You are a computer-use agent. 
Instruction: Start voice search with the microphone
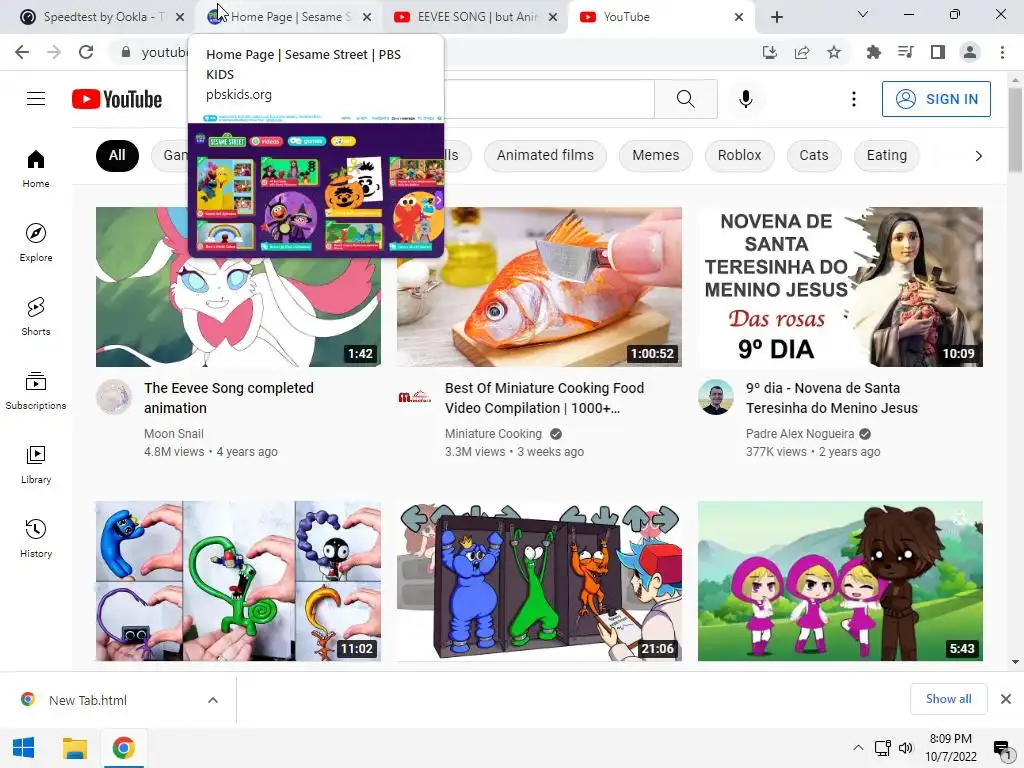[746, 99]
